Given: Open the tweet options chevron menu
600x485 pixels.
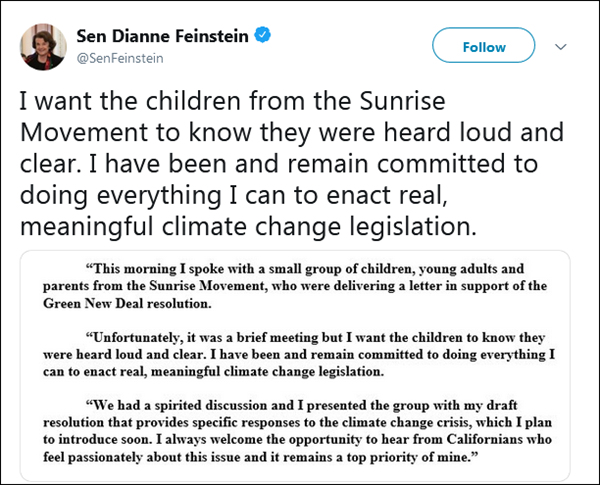Looking at the screenshot, I should [560, 47].
